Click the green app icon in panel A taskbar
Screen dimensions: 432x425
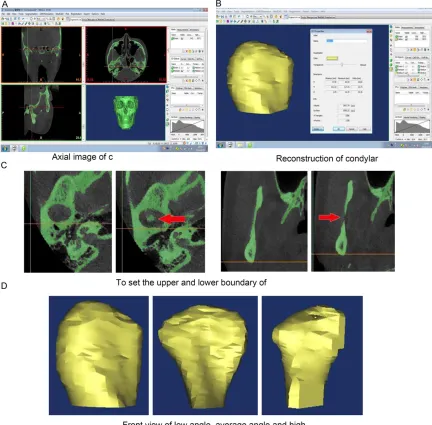point(23,148)
